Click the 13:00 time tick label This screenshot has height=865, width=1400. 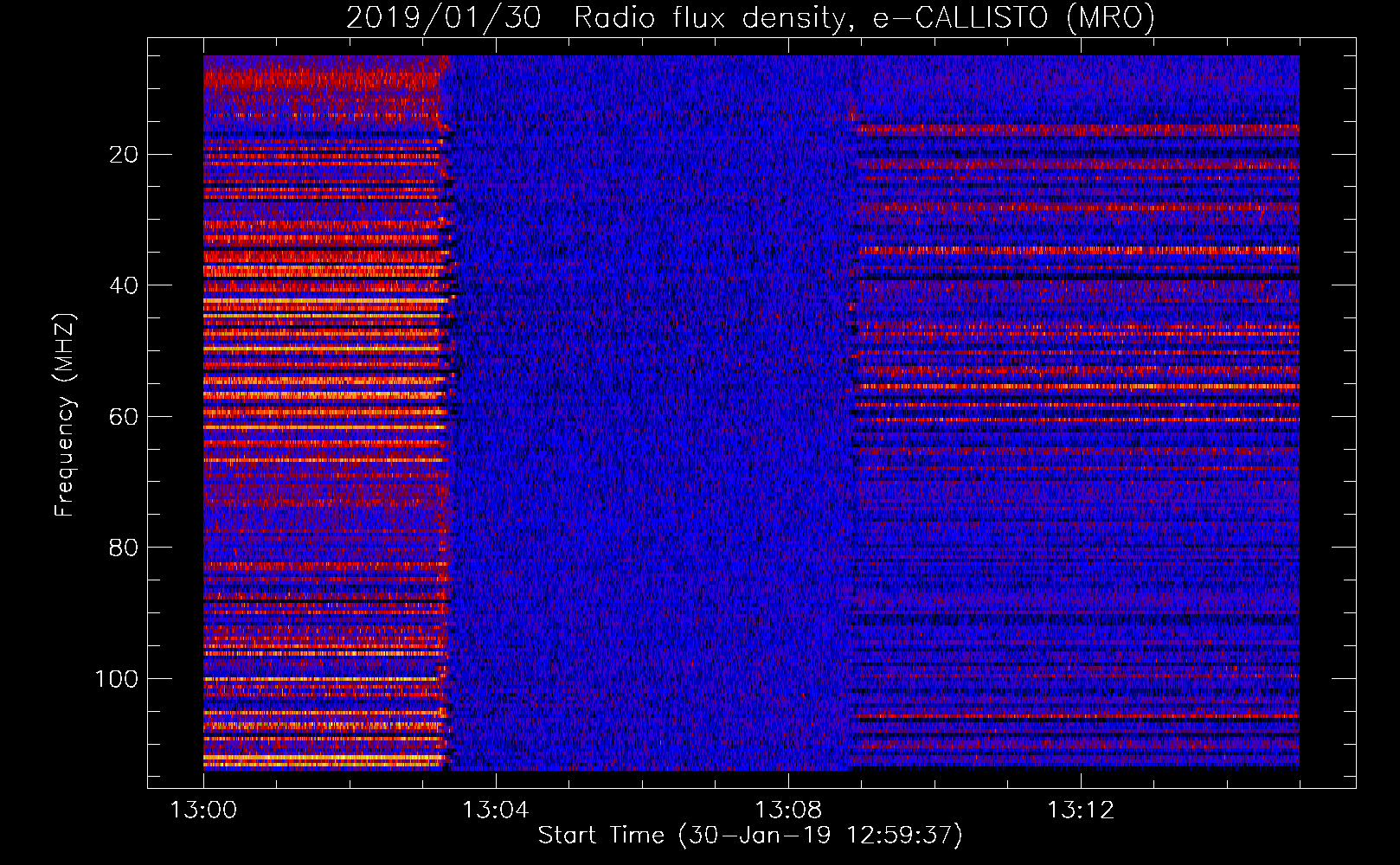click(x=203, y=811)
